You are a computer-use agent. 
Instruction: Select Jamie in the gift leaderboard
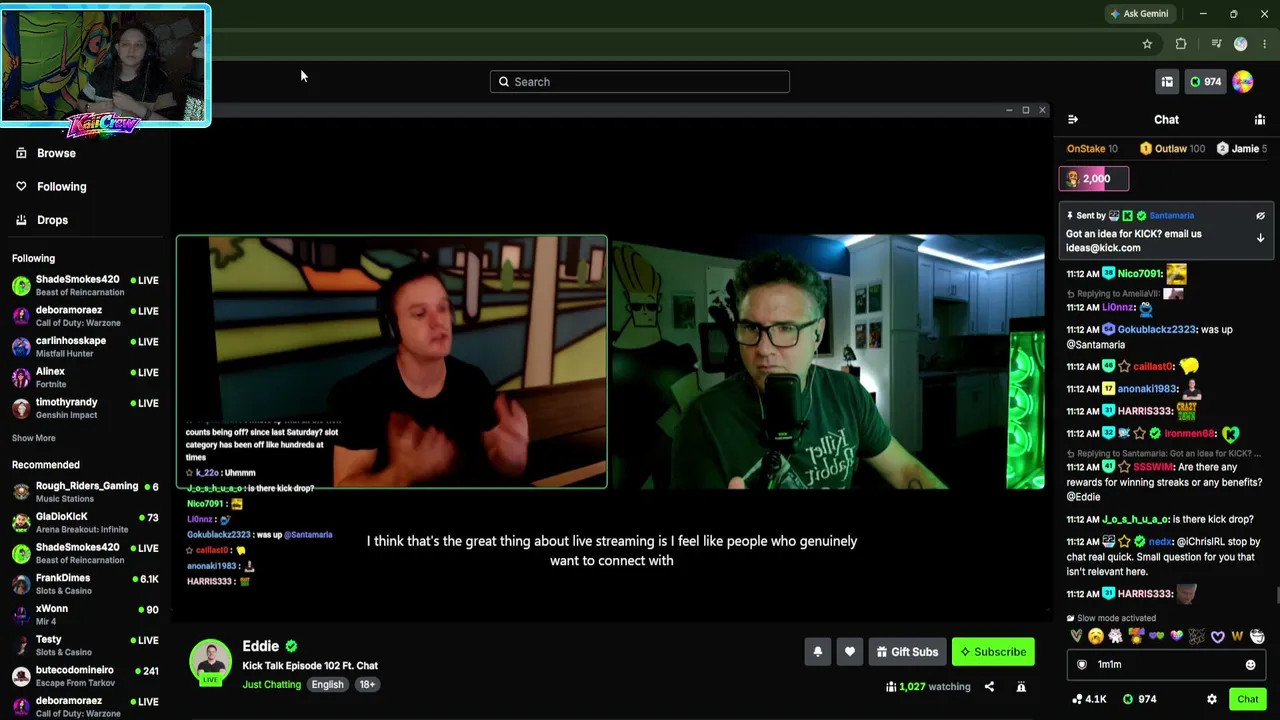click(1241, 149)
